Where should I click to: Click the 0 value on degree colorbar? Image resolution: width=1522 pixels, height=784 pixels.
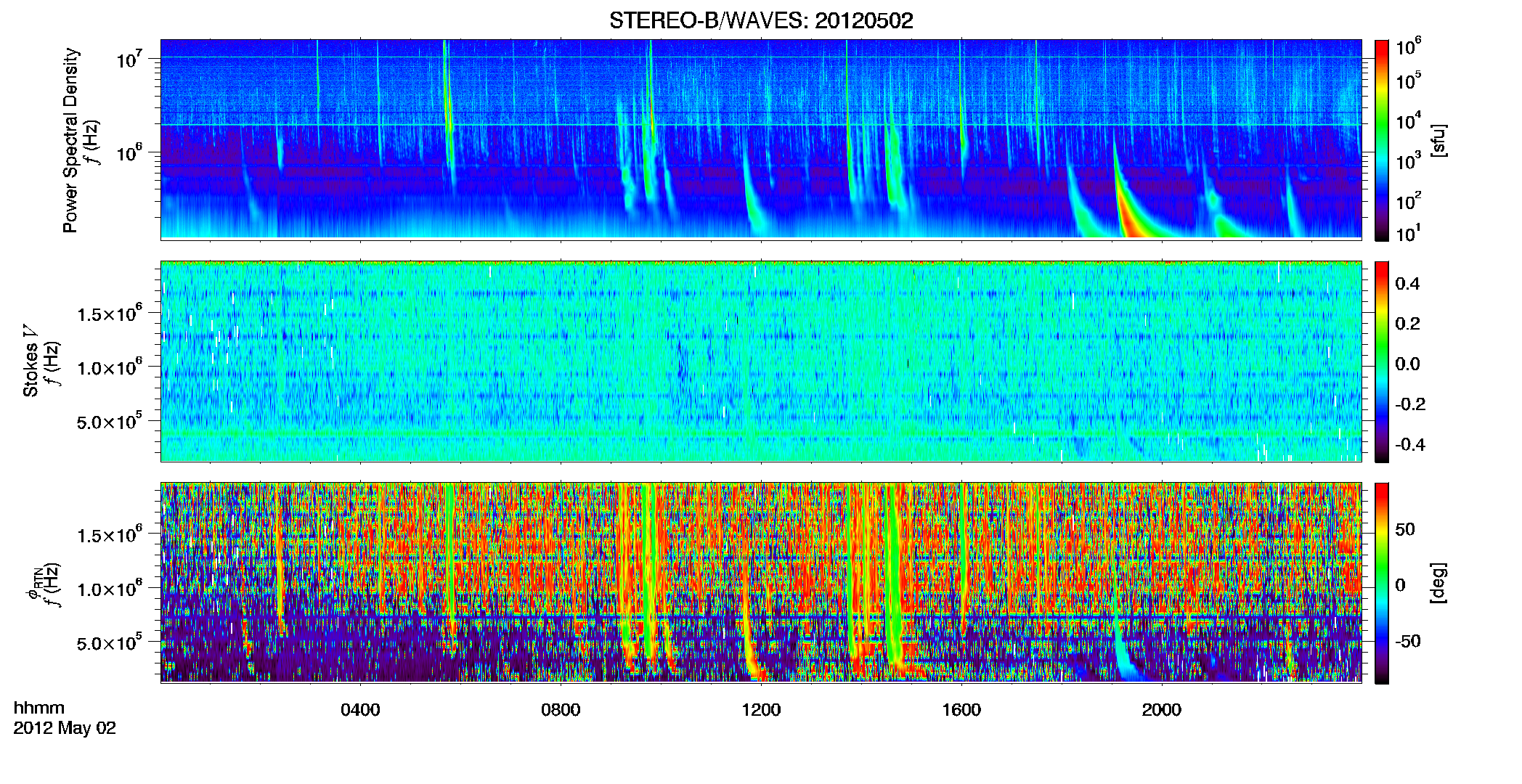coord(1400,586)
